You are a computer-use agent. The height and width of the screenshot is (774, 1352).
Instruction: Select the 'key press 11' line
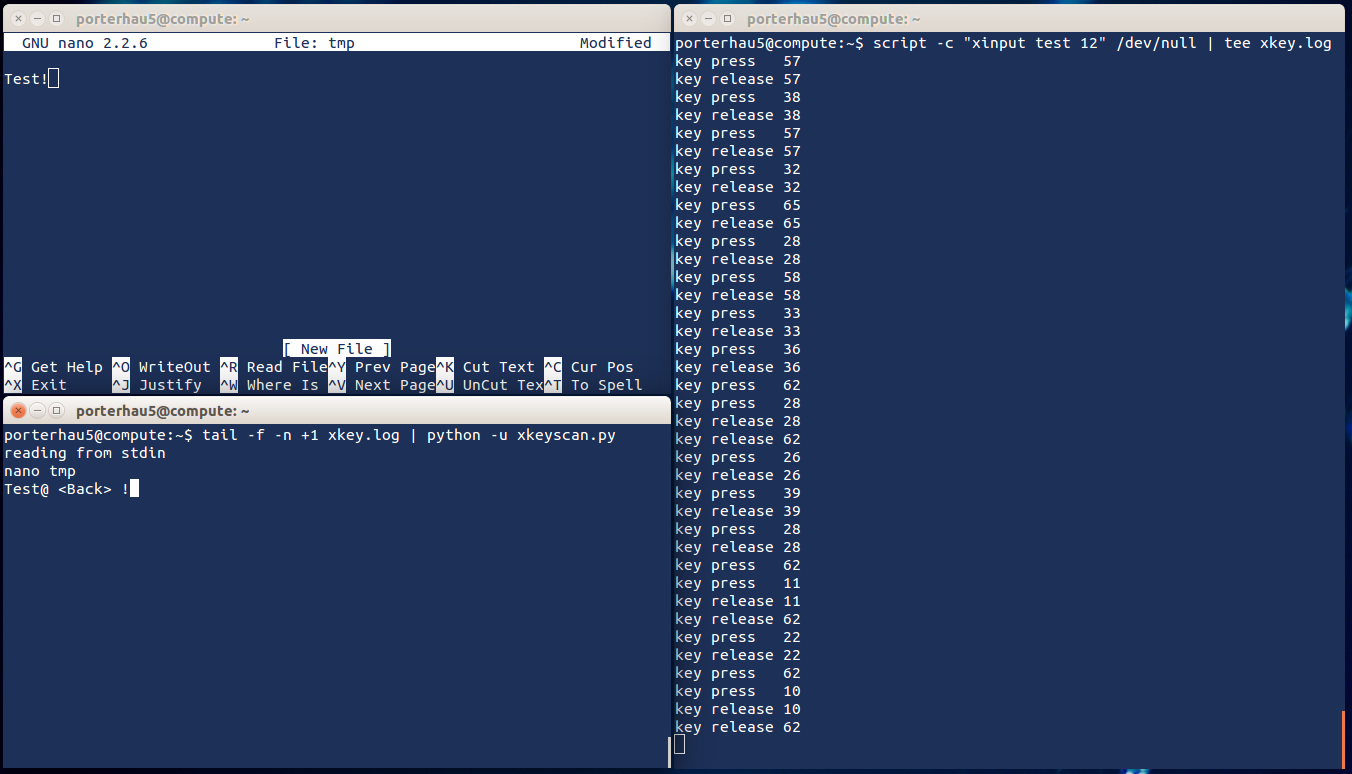coord(738,583)
